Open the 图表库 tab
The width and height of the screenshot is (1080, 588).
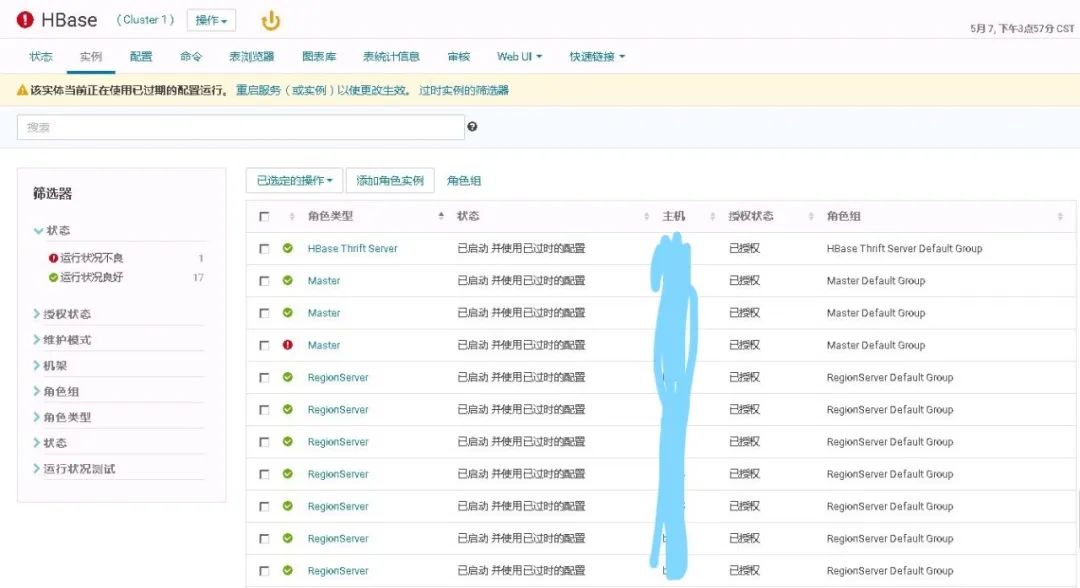point(319,56)
